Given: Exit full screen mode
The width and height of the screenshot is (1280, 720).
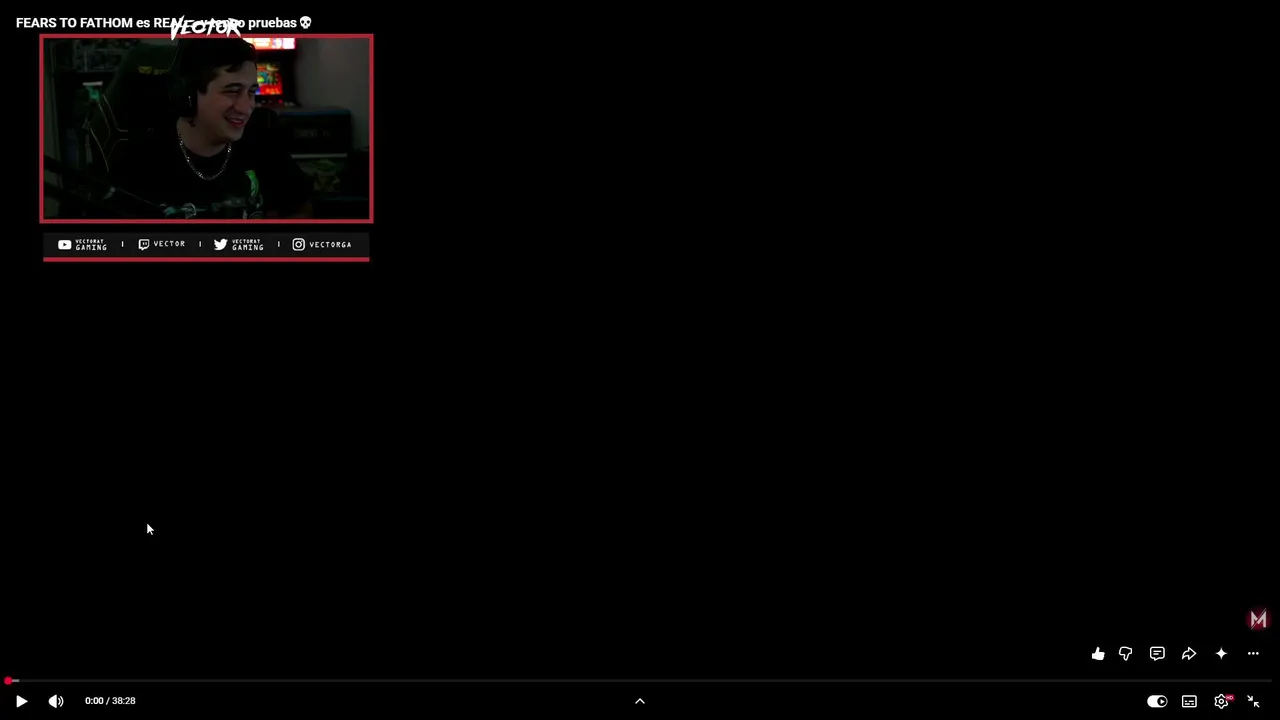Looking at the screenshot, I should 1253,701.
